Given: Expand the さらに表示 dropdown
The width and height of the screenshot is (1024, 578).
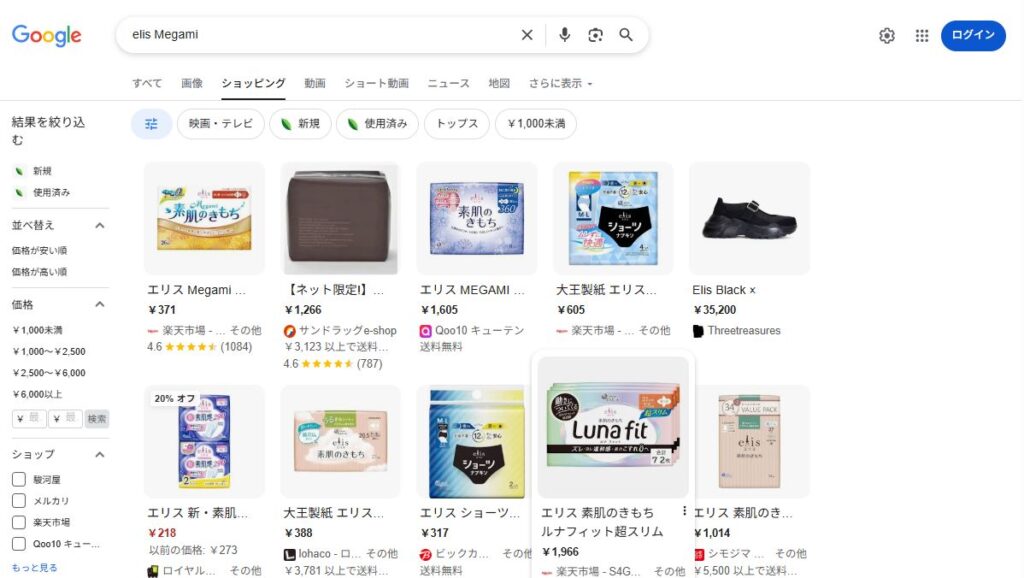Looking at the screenshot, I should click(x=560, y=83).
